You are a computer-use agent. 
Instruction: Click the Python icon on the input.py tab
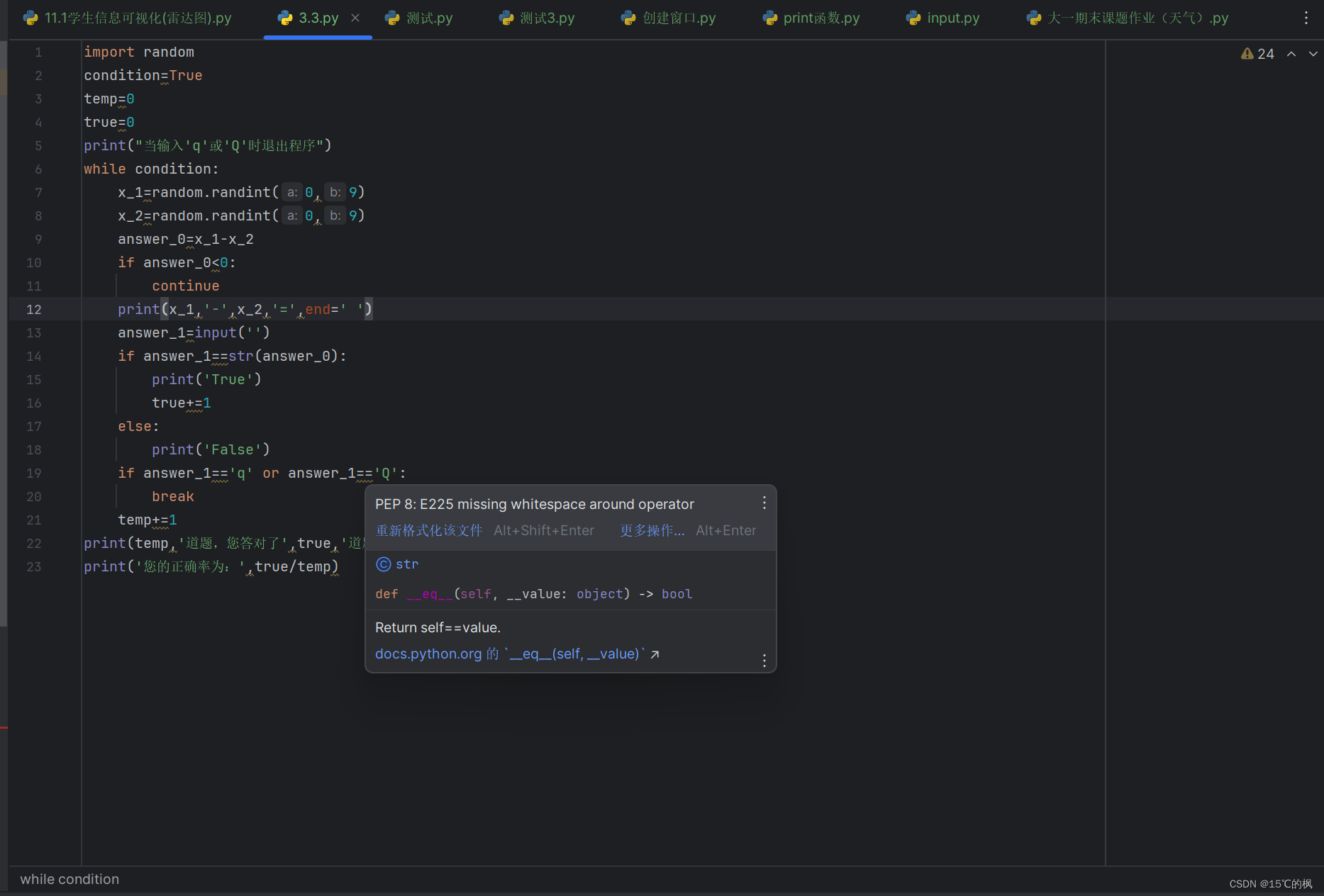coord(913,18)
